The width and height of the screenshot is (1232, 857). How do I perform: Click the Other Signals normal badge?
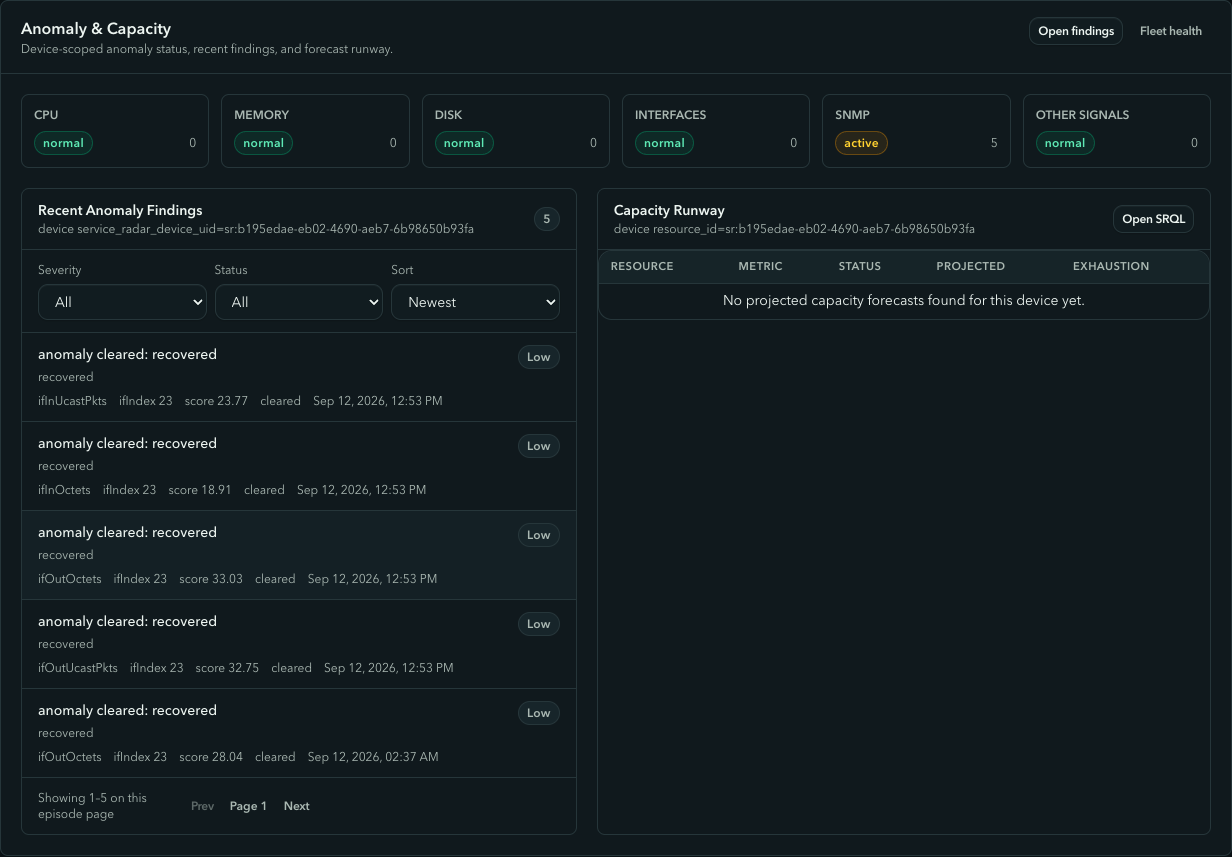point(1065,143)
